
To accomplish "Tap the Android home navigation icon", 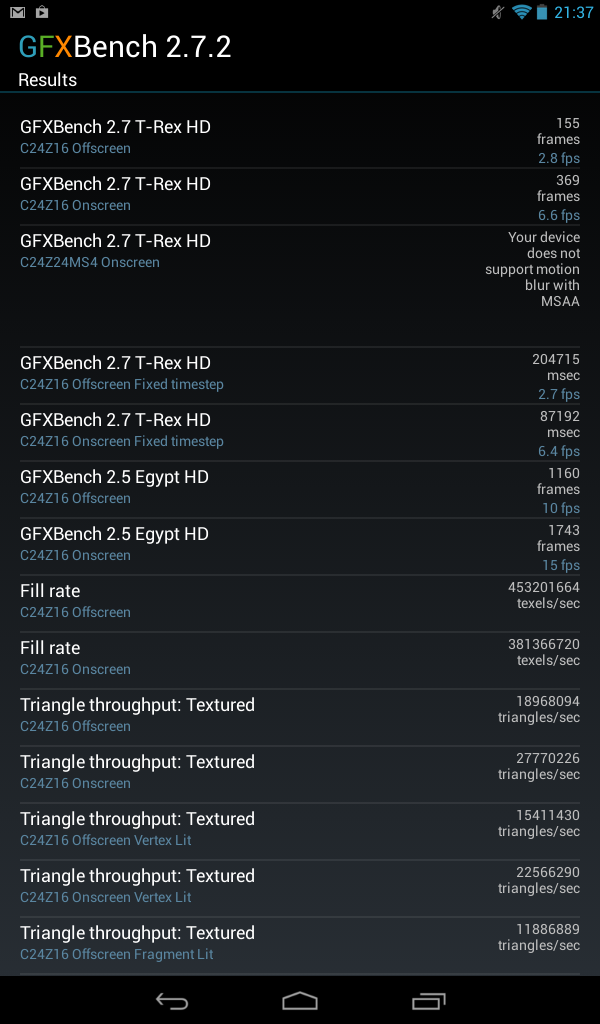I will [x=300, y=1000].
